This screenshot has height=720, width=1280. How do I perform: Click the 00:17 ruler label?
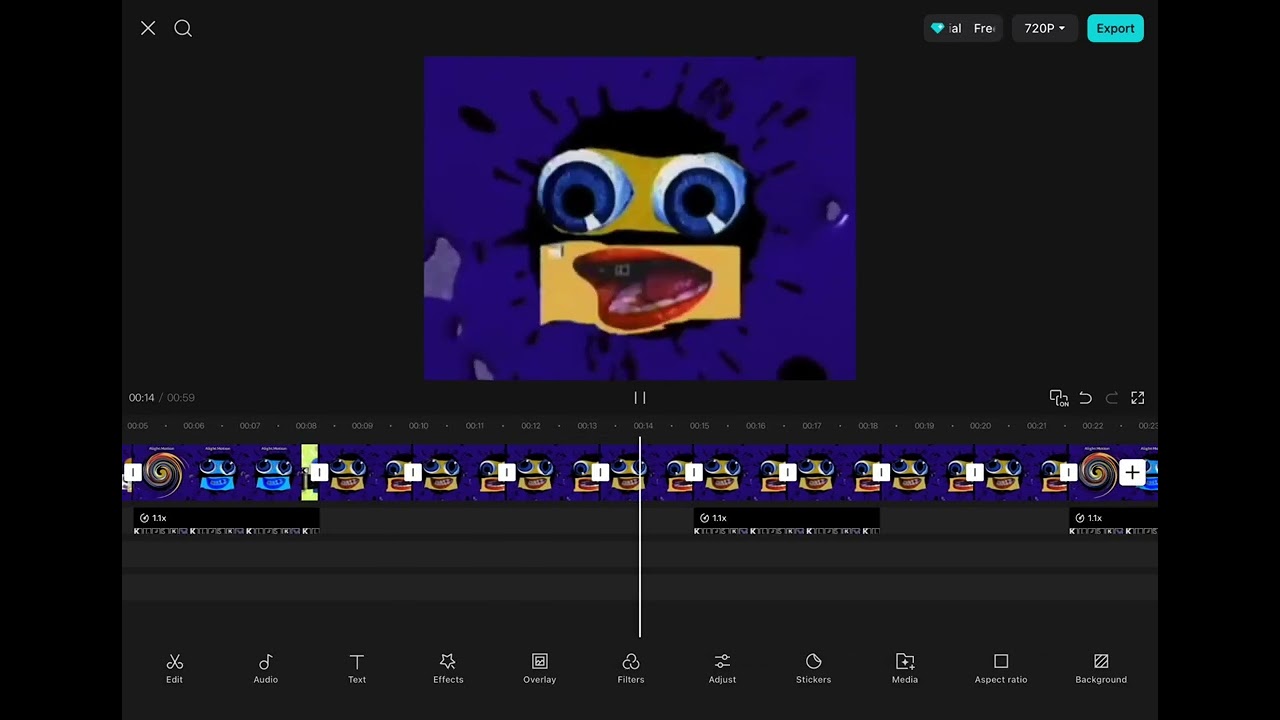(x=812, y=426)
